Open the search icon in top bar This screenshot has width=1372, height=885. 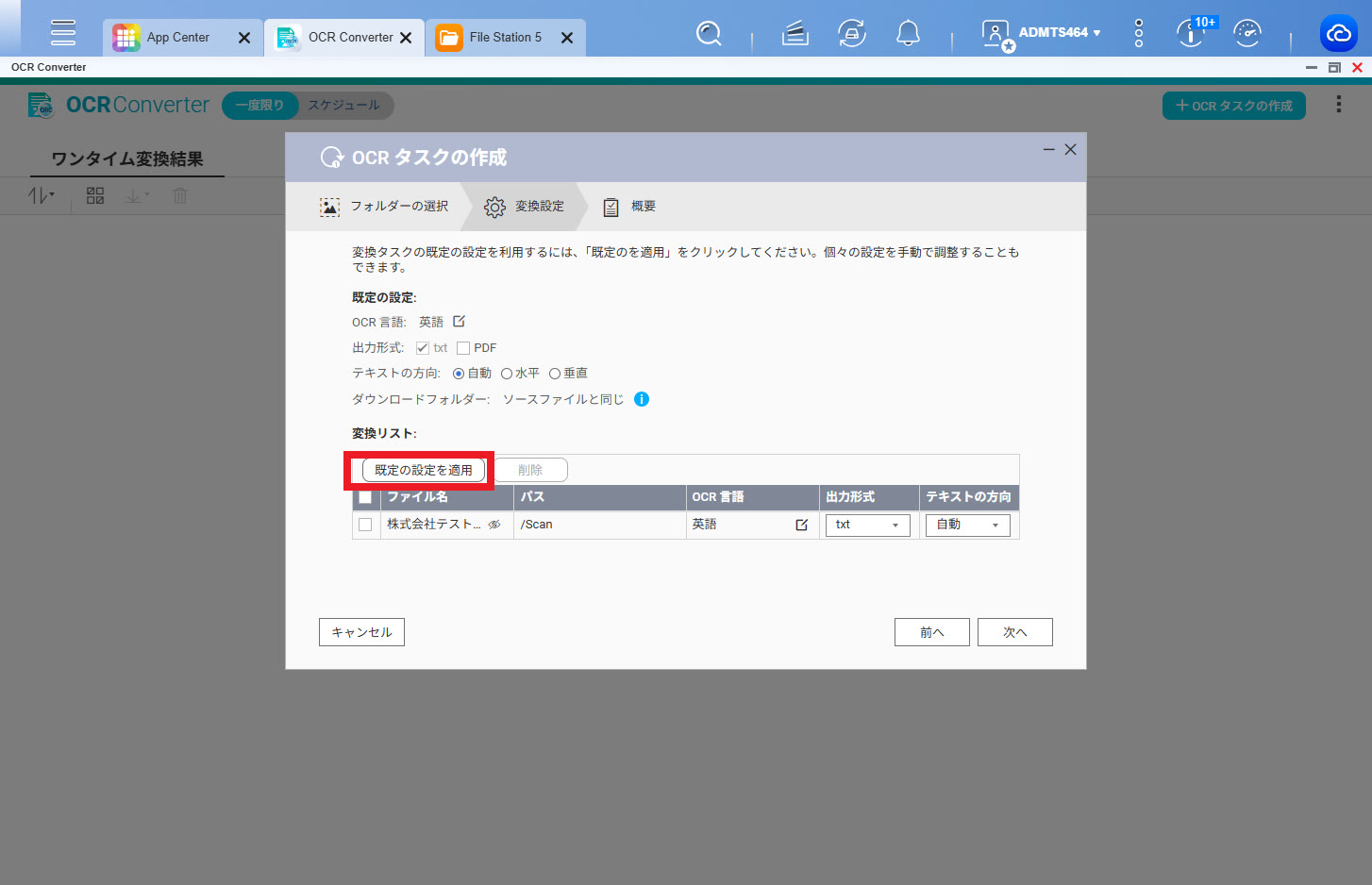pyautogui.click(x=708, y=34)
